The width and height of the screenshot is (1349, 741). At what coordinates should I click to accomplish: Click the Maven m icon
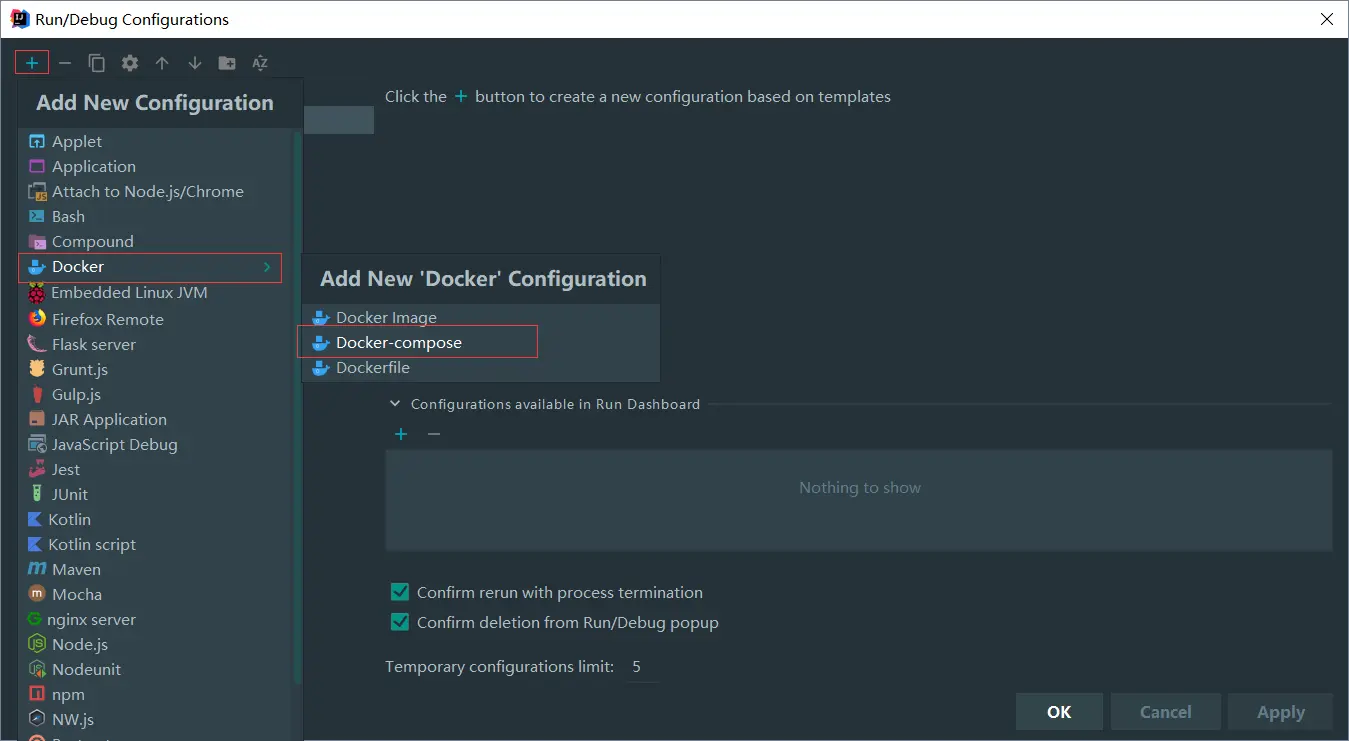(37, 569)
